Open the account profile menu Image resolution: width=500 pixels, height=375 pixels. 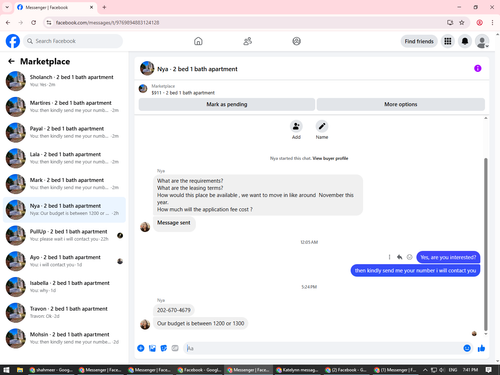[482, 41]
